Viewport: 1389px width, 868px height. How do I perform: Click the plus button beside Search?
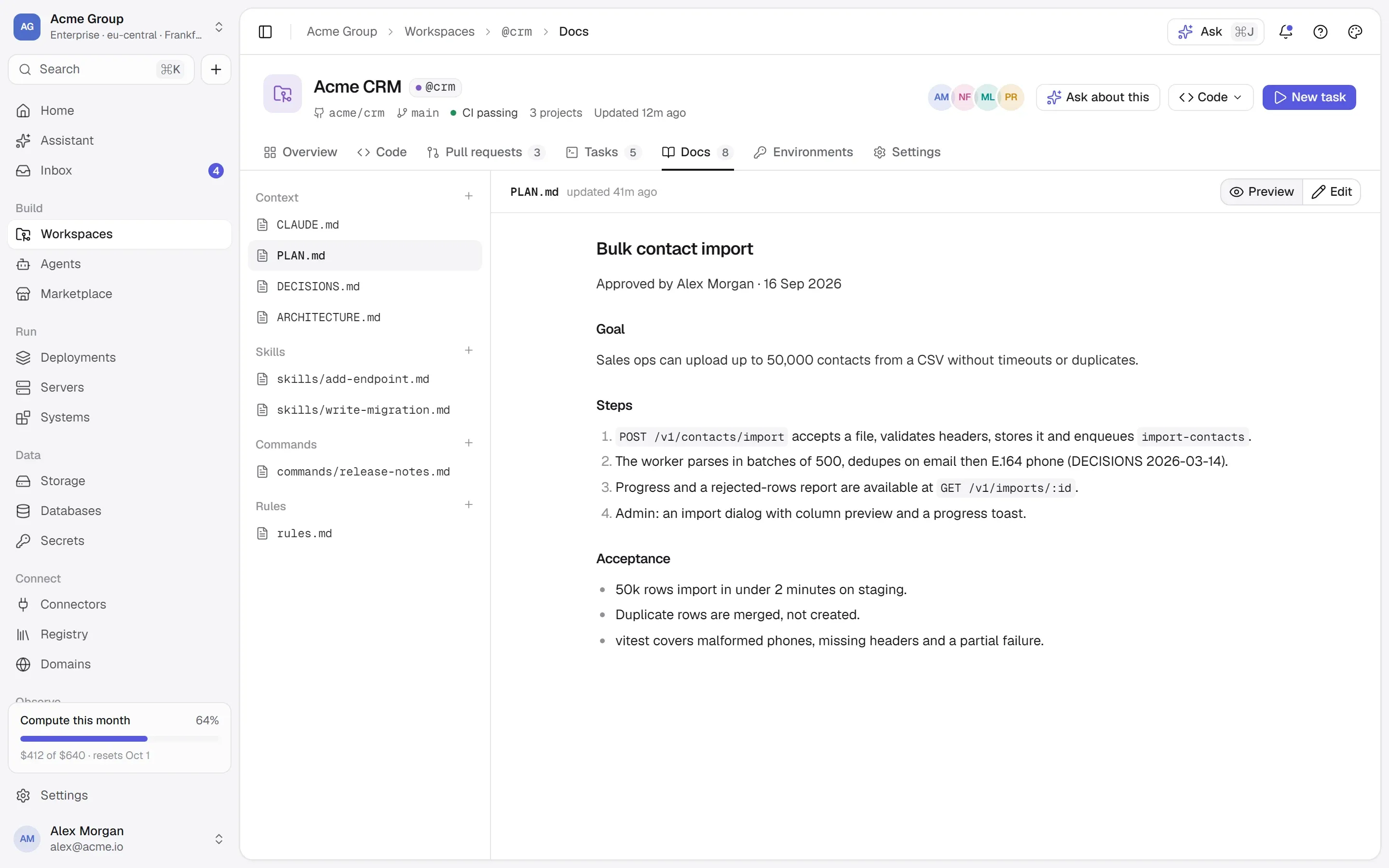tap(216, 69)
